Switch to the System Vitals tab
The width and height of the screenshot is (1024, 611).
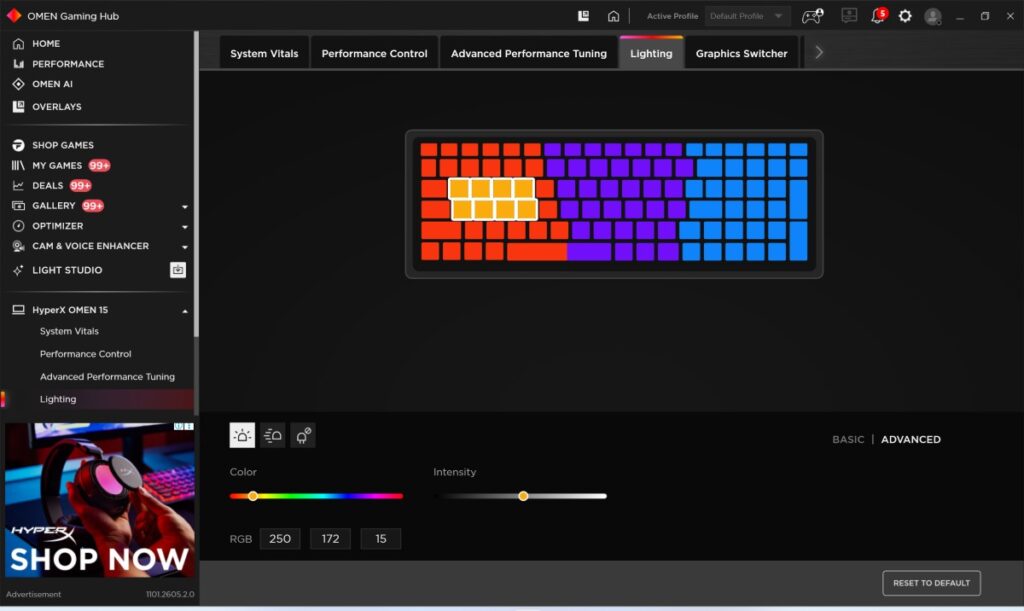point(264,54)
